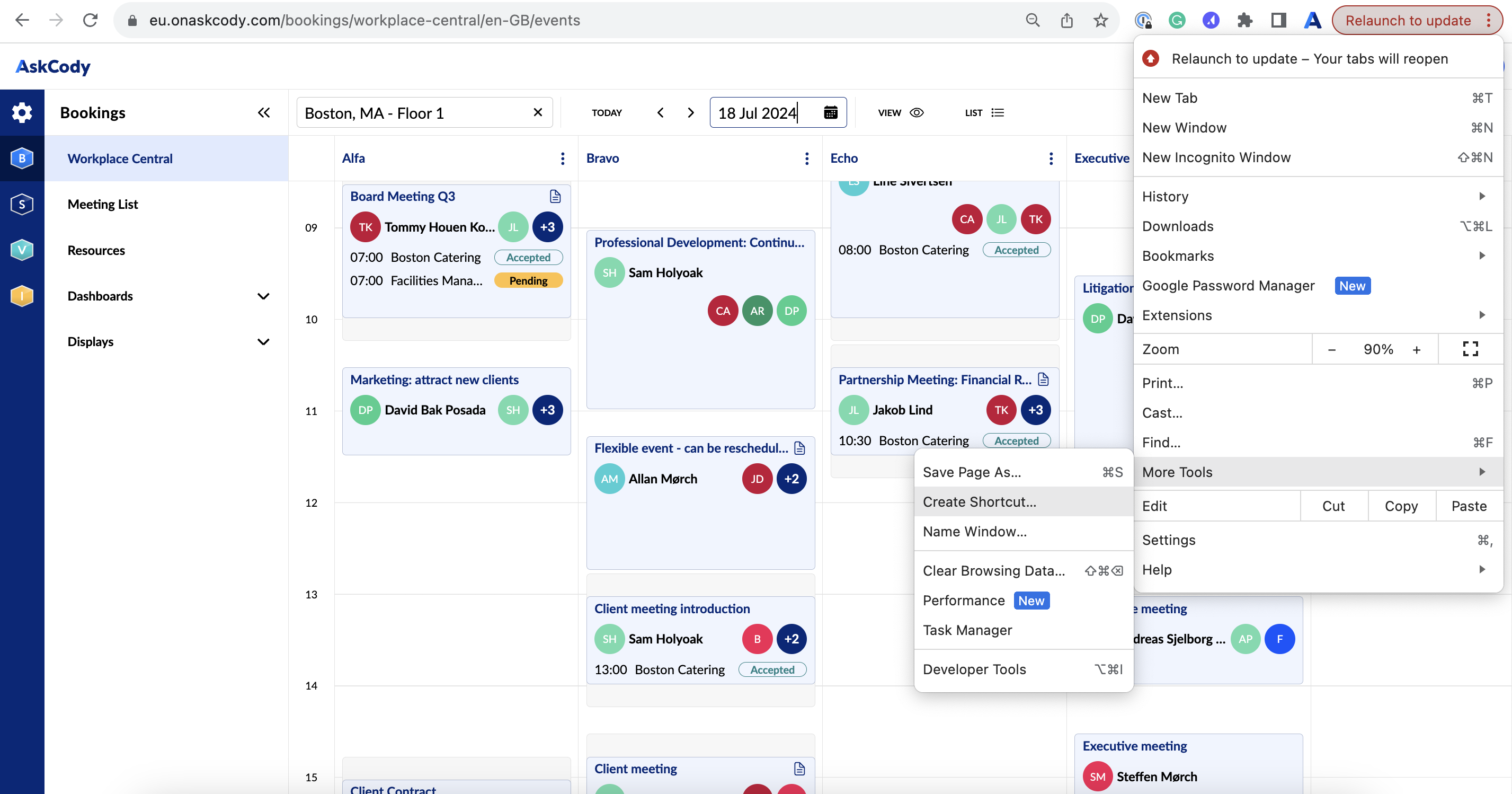Viewport: 1512px width, 794px height.
Task: Open the History submenu
Action: [x=1318, y=196]
